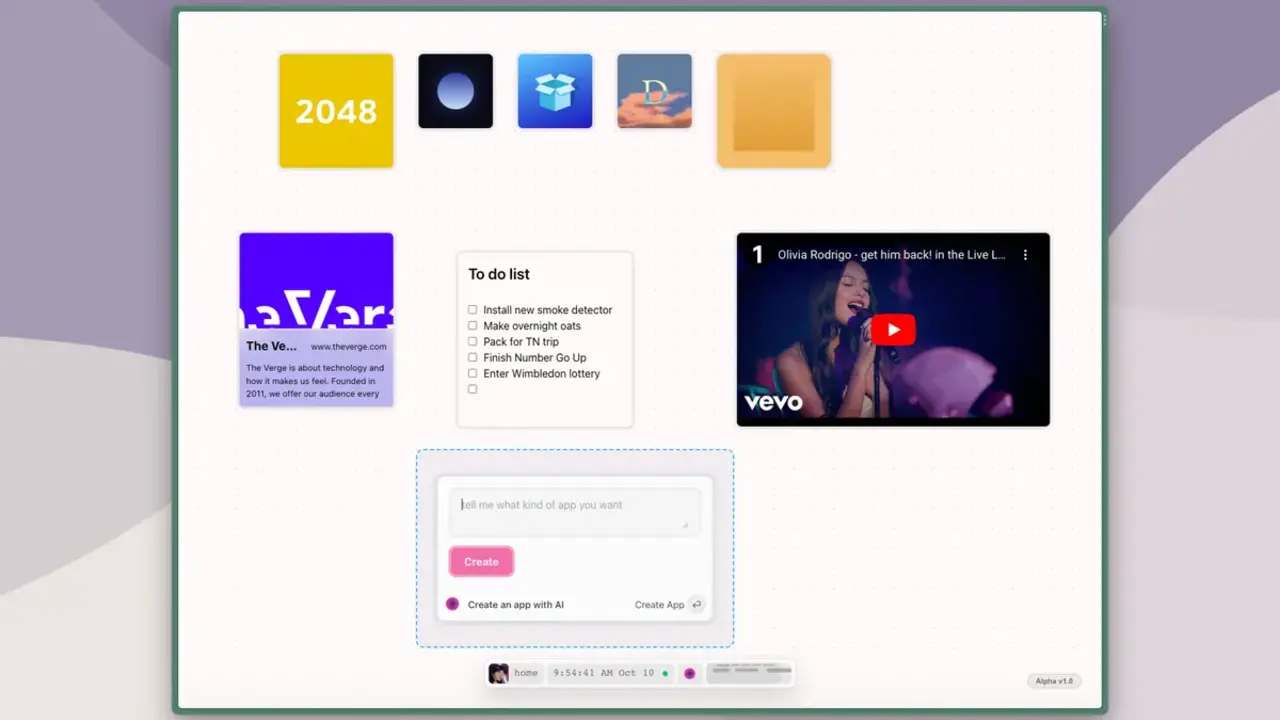
Task: Click the 9:54:41 AM Oct 10 clock
Action: (603, 673)
